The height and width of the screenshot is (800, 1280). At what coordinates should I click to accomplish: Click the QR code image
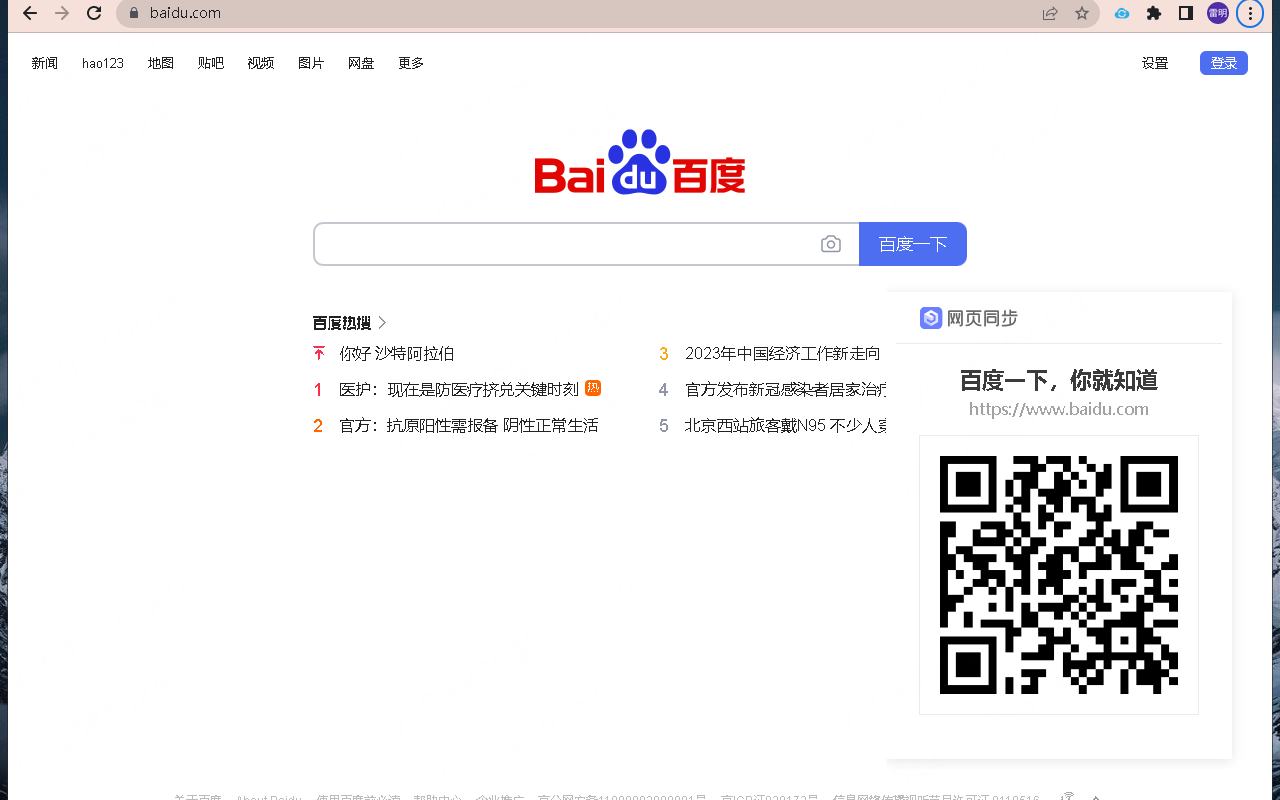pos(1059,575)
